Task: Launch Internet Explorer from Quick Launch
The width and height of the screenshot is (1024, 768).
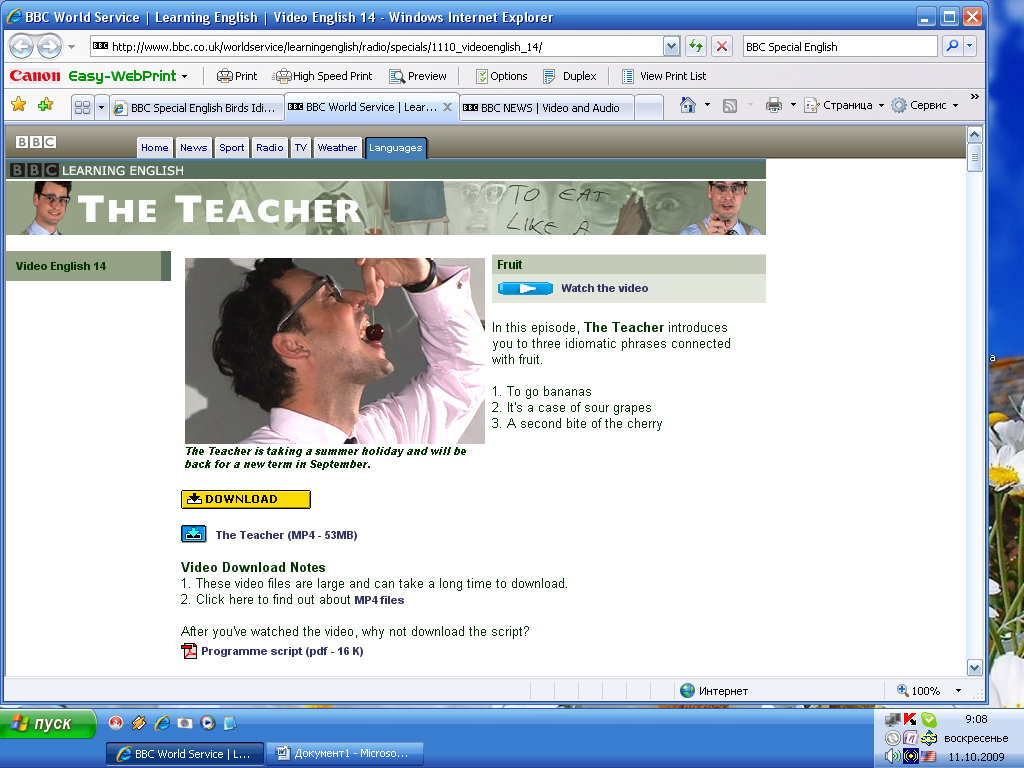Action: tap(162, 723)
